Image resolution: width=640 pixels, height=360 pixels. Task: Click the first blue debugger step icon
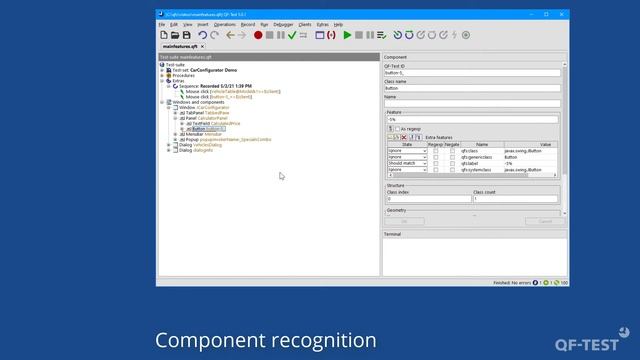pyautogui.click(x=398, y=35)
